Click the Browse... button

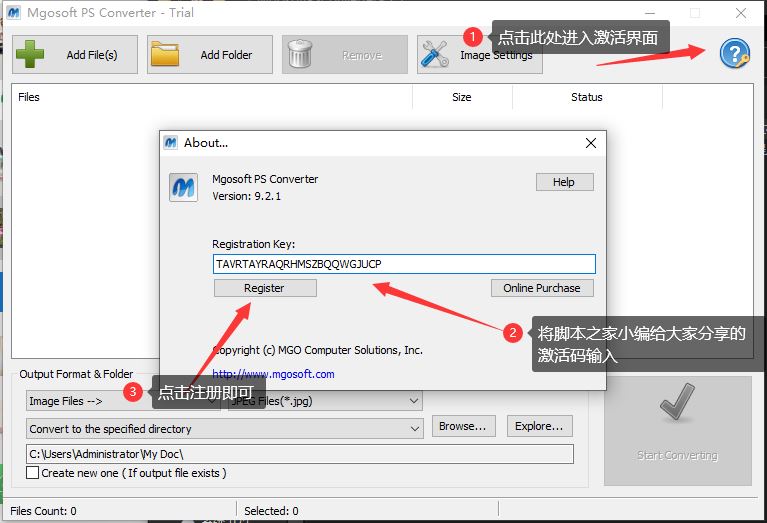click(463, 426)
